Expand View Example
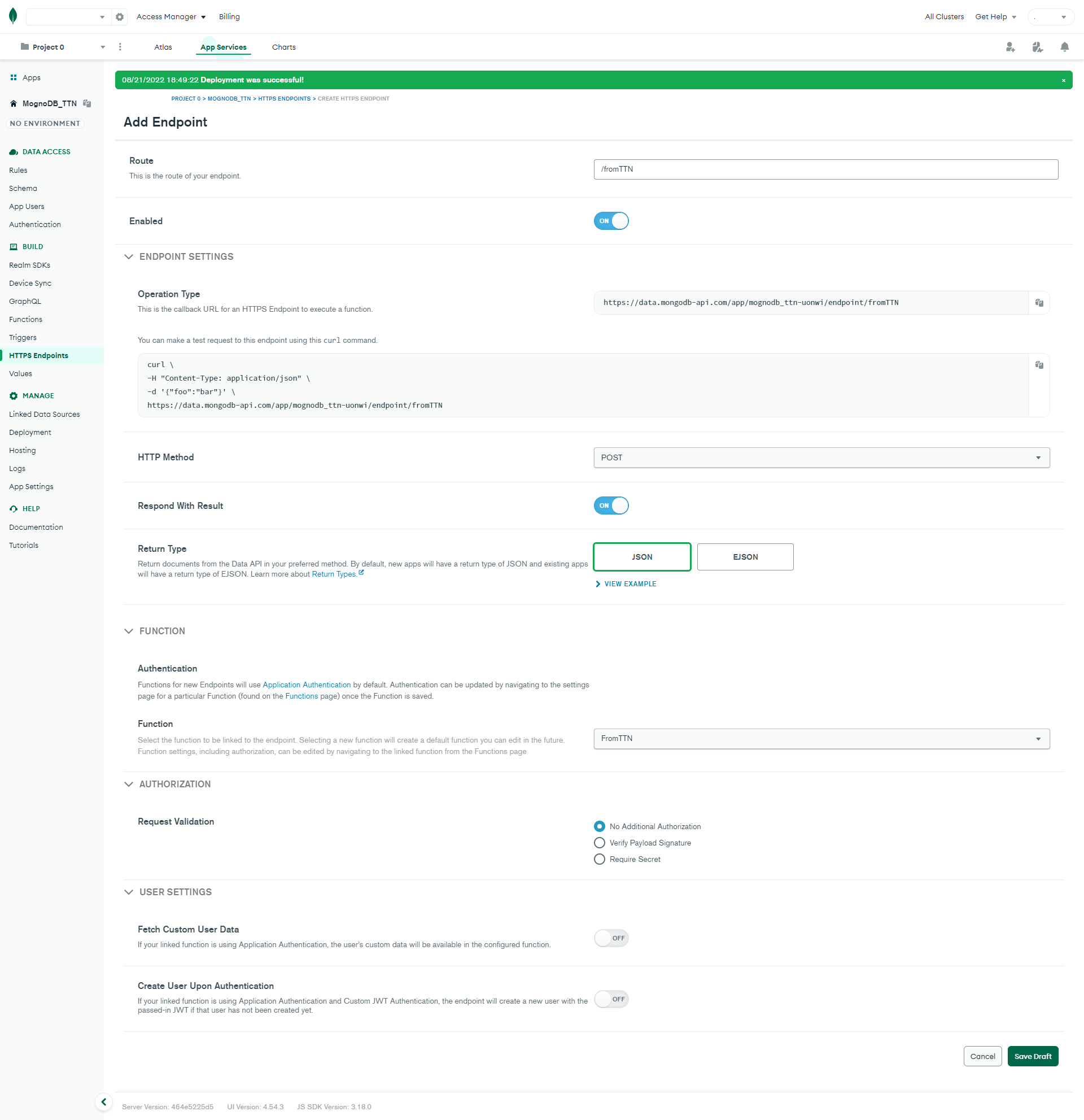Viewport: 1084px width, 1120px height. [x=626, y=584]
